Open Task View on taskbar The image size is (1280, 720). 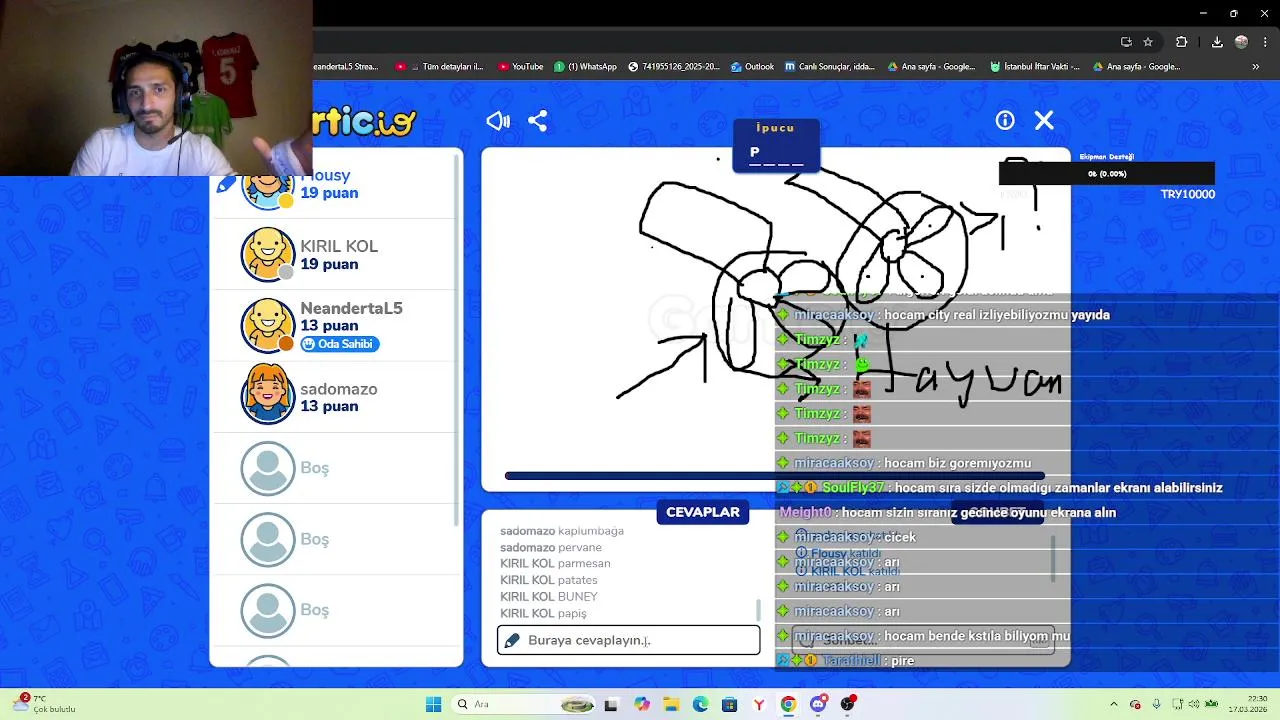point(611,704)
